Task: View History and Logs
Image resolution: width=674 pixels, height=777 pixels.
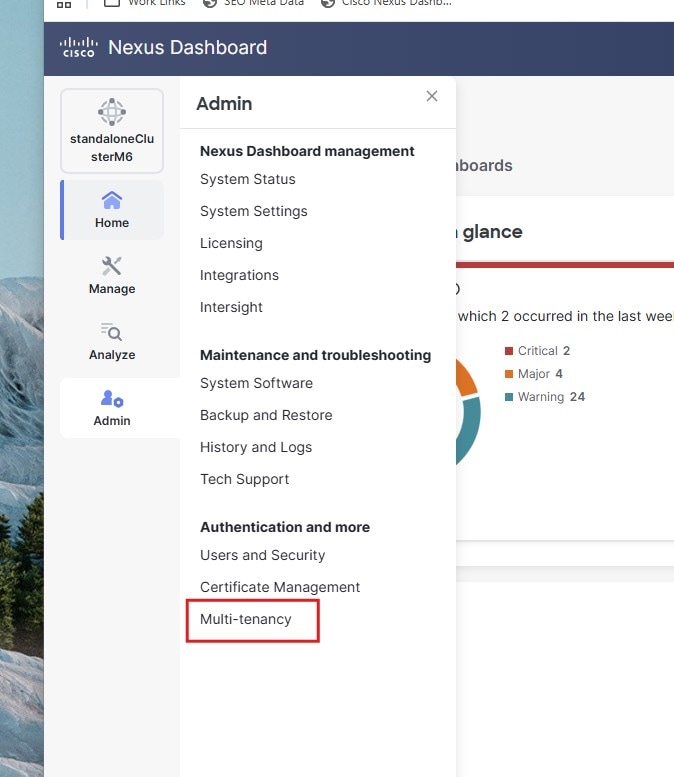Action: pyautogui.click(x=256, y=447)
